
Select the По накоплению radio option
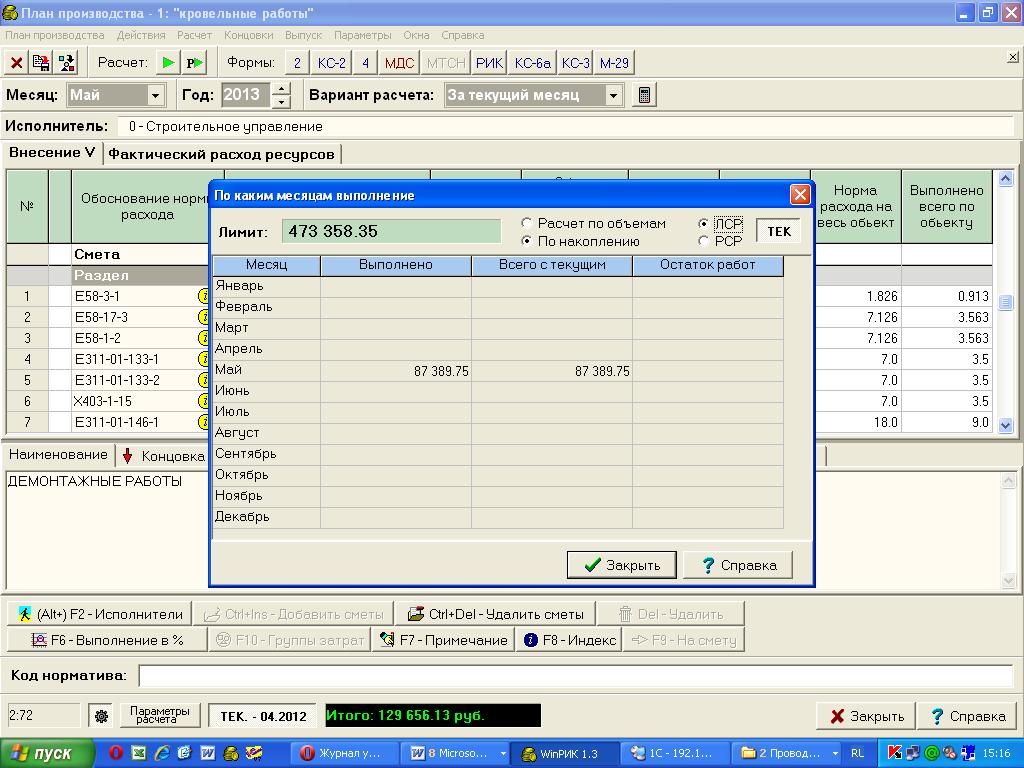pos(527,241)
